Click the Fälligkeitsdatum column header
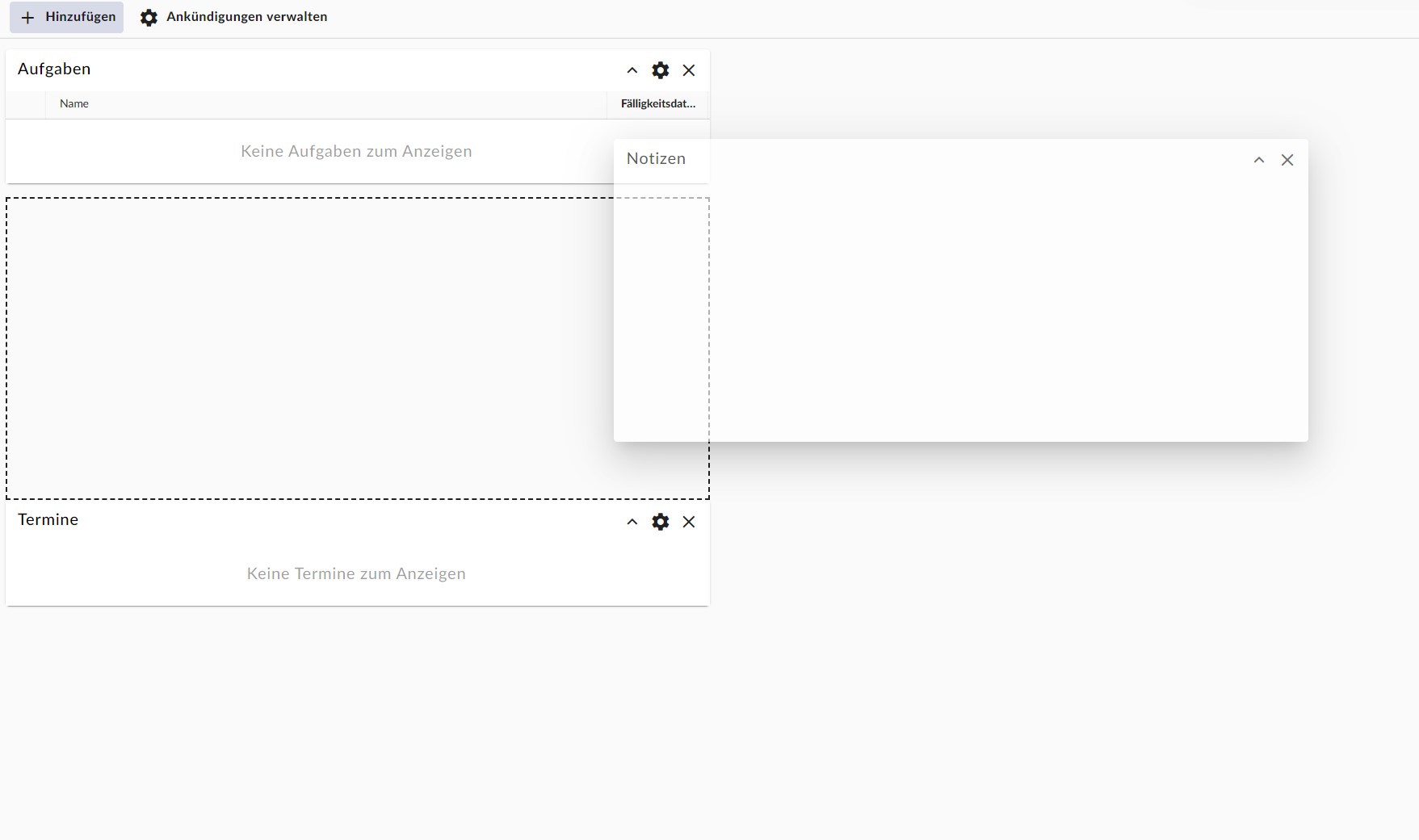 [x=657, y=104]
